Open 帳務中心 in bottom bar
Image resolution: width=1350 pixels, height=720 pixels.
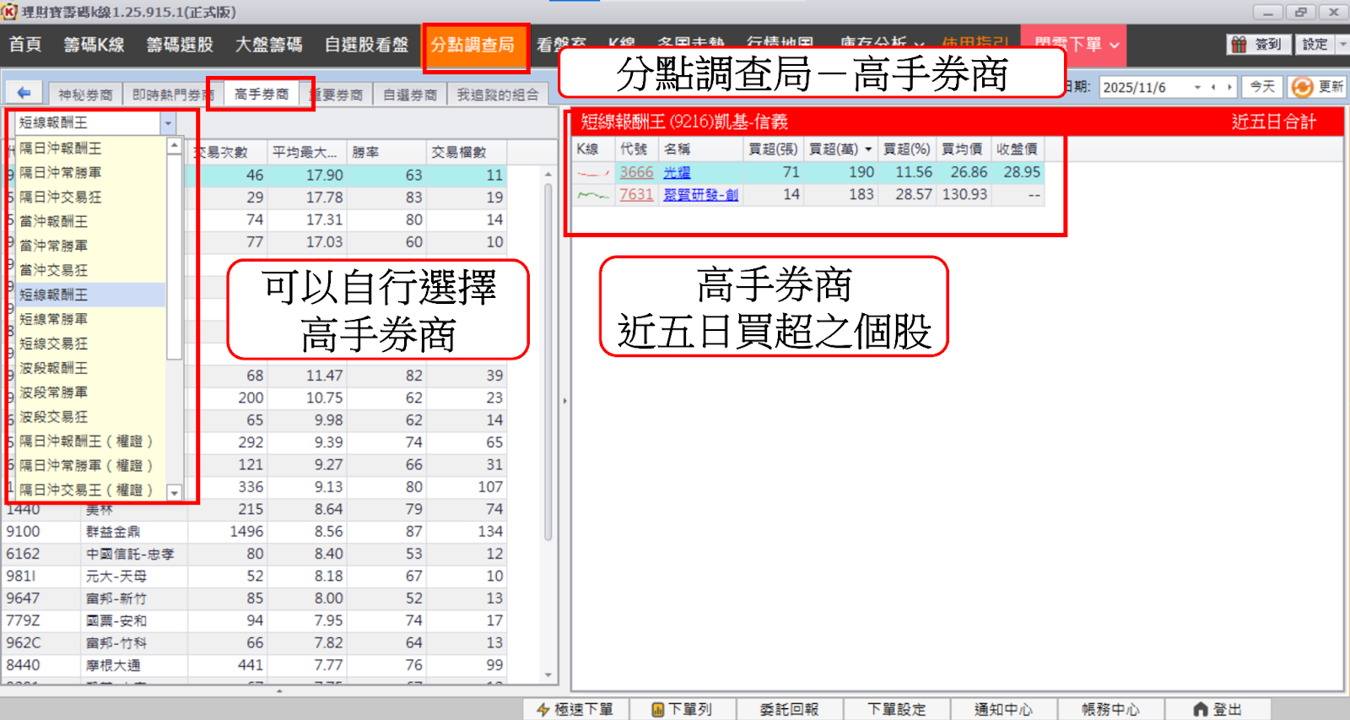coord(1110,709)
